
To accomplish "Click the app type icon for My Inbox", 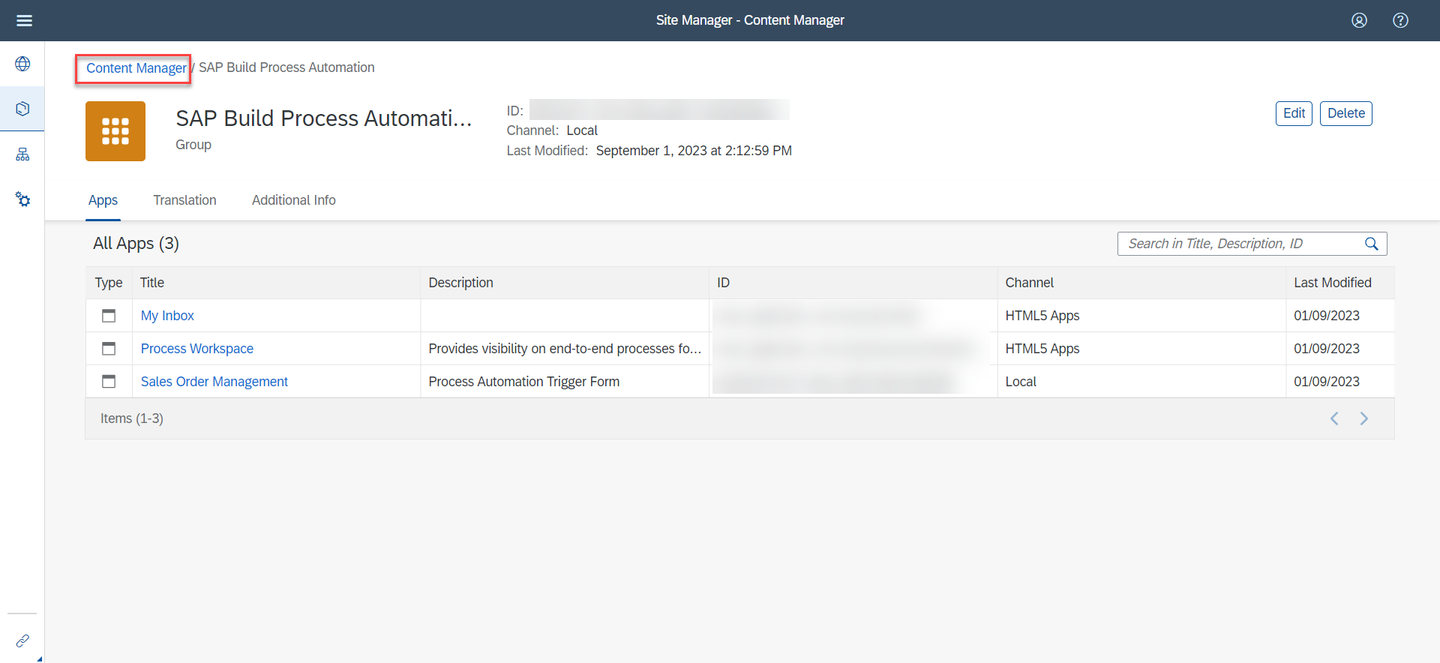I will (x=109, y=316).
